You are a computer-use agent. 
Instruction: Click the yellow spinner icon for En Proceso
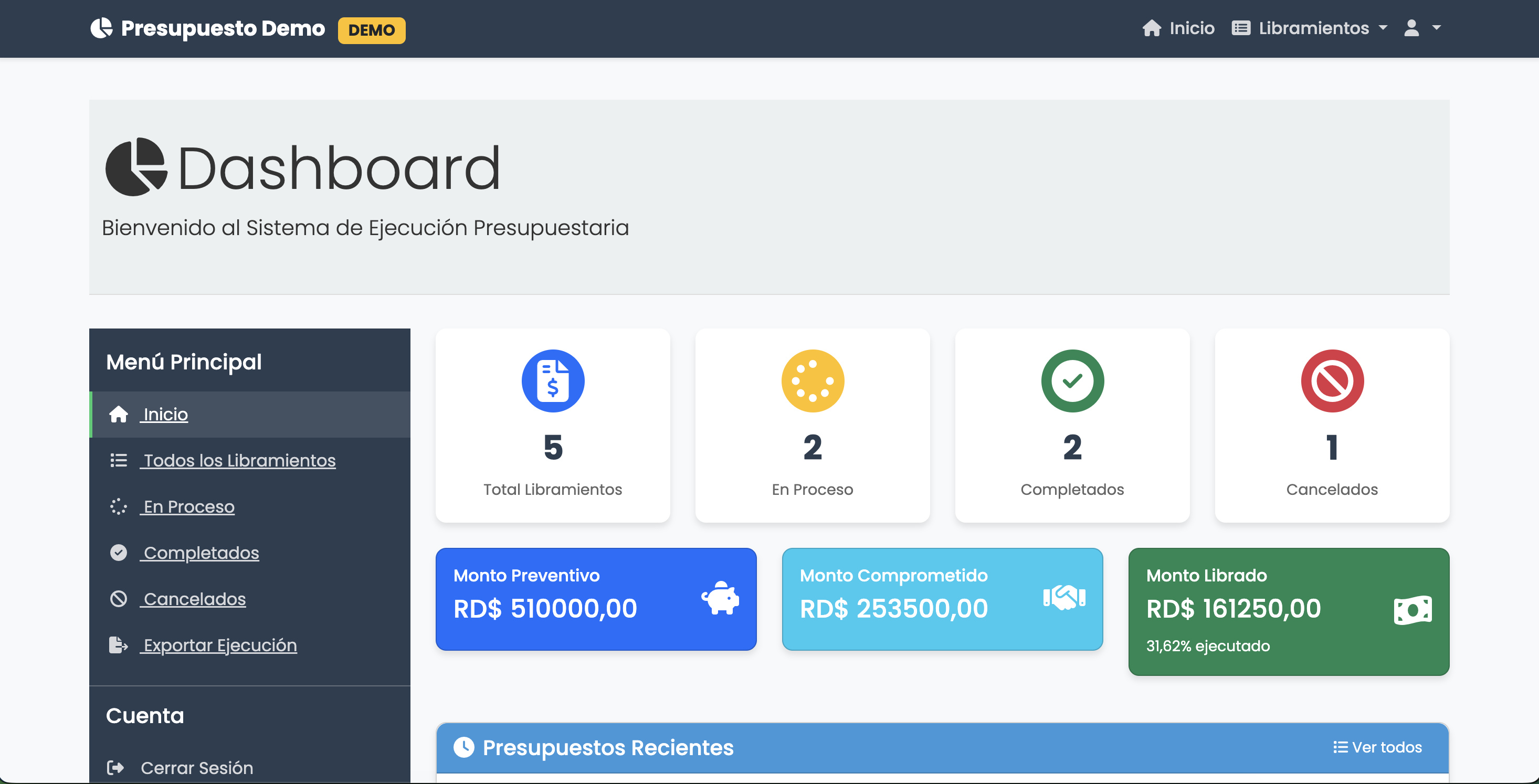812,381
